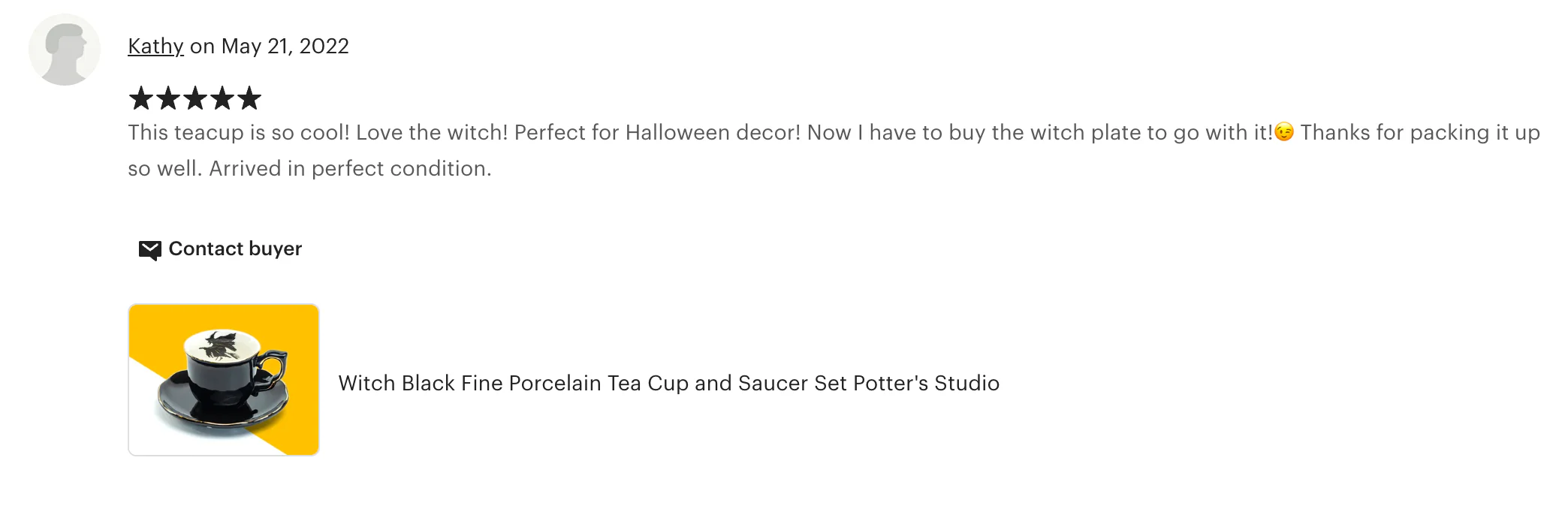Click "Perfect for Halloween decor!" in the review

(657, 133)
